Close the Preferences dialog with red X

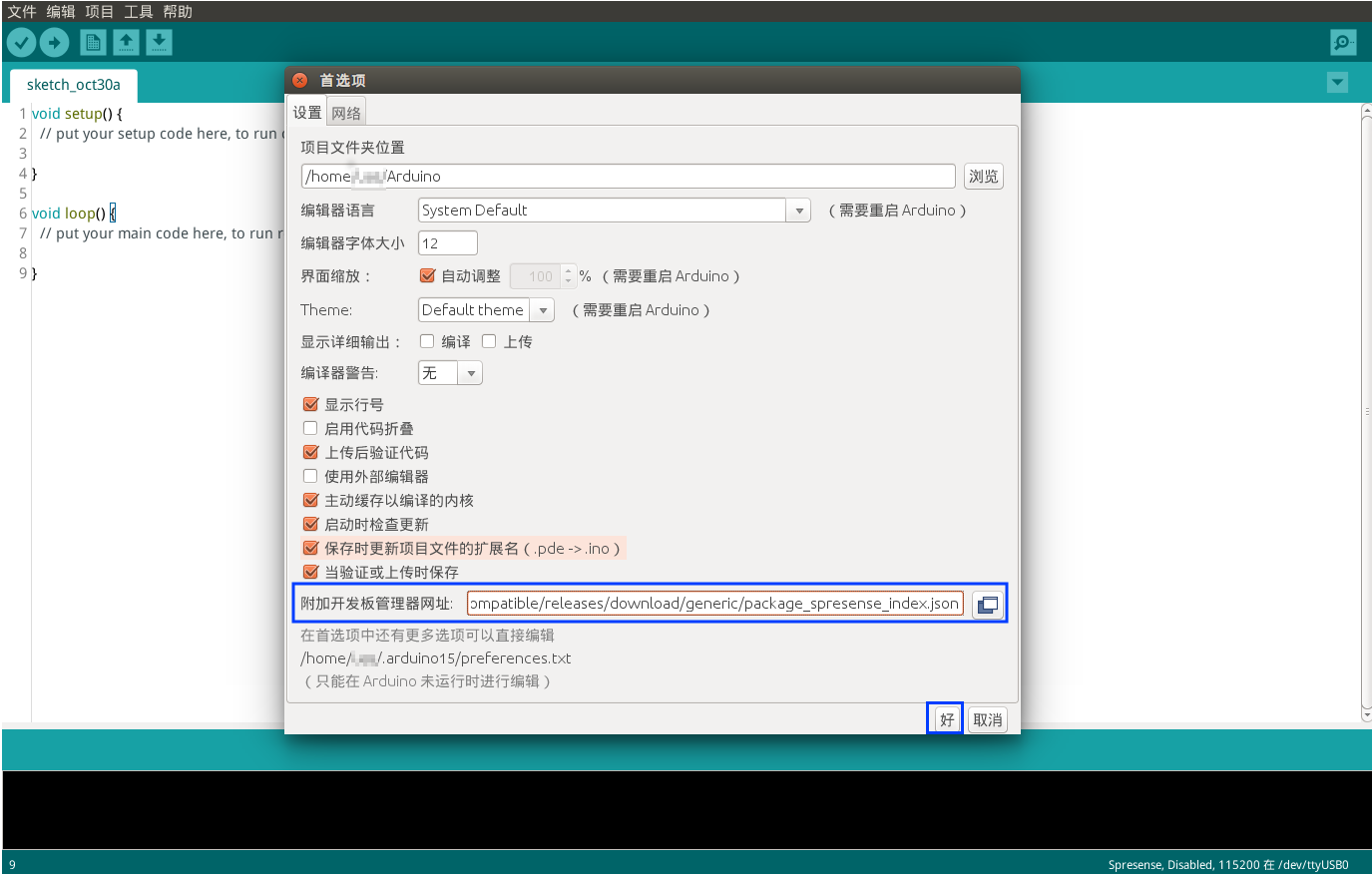click(x=299, y=81)
